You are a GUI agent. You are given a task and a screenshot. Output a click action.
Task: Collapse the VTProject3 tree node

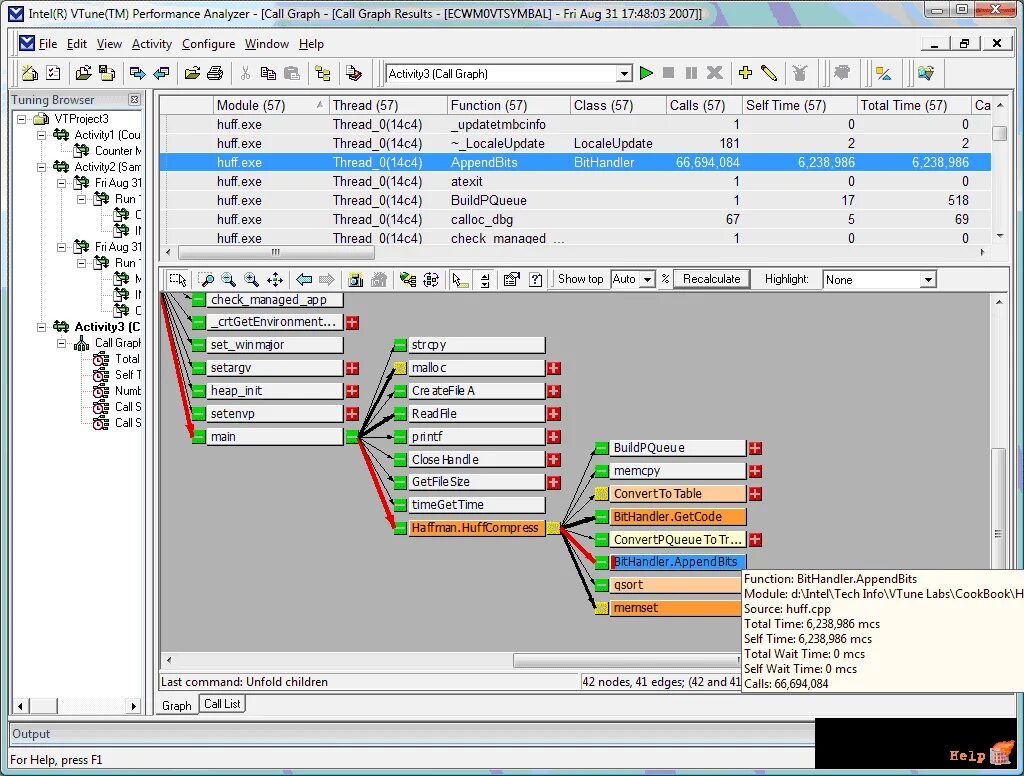(x=22, y=119)
